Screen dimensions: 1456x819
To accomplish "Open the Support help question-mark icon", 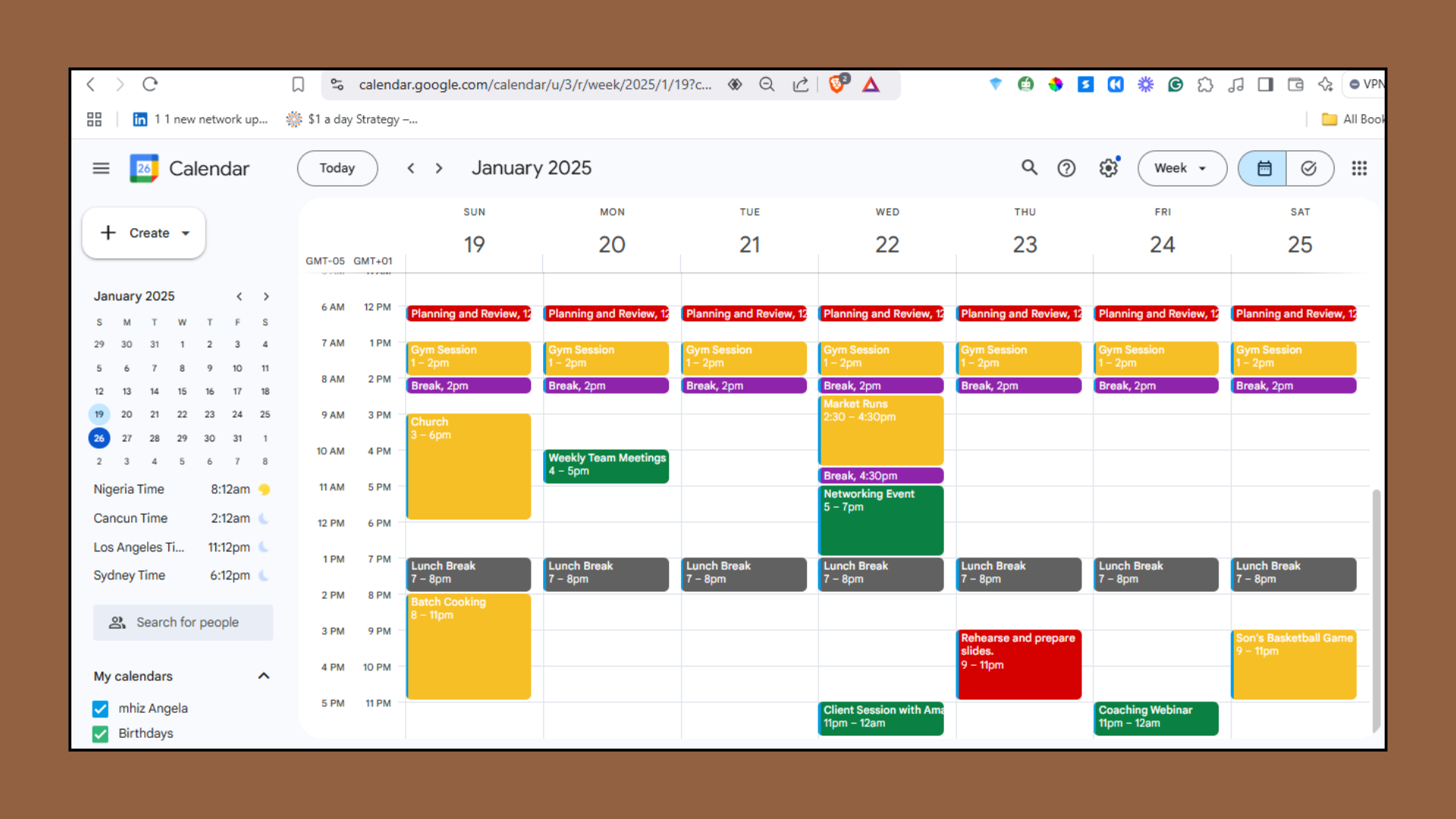I will 1066,168.
